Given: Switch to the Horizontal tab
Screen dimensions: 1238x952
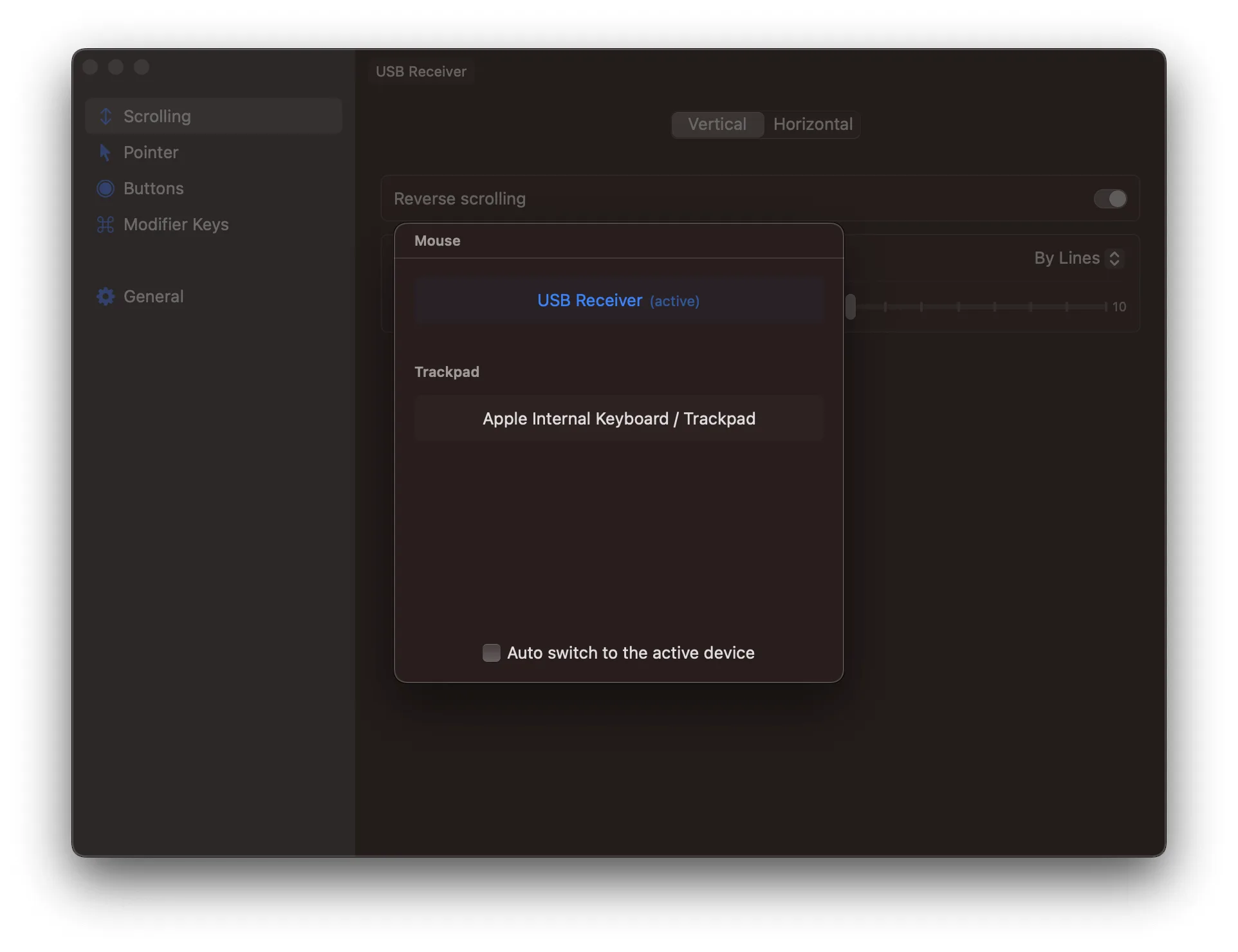Looking at the screenshot, I should [813, 124].
